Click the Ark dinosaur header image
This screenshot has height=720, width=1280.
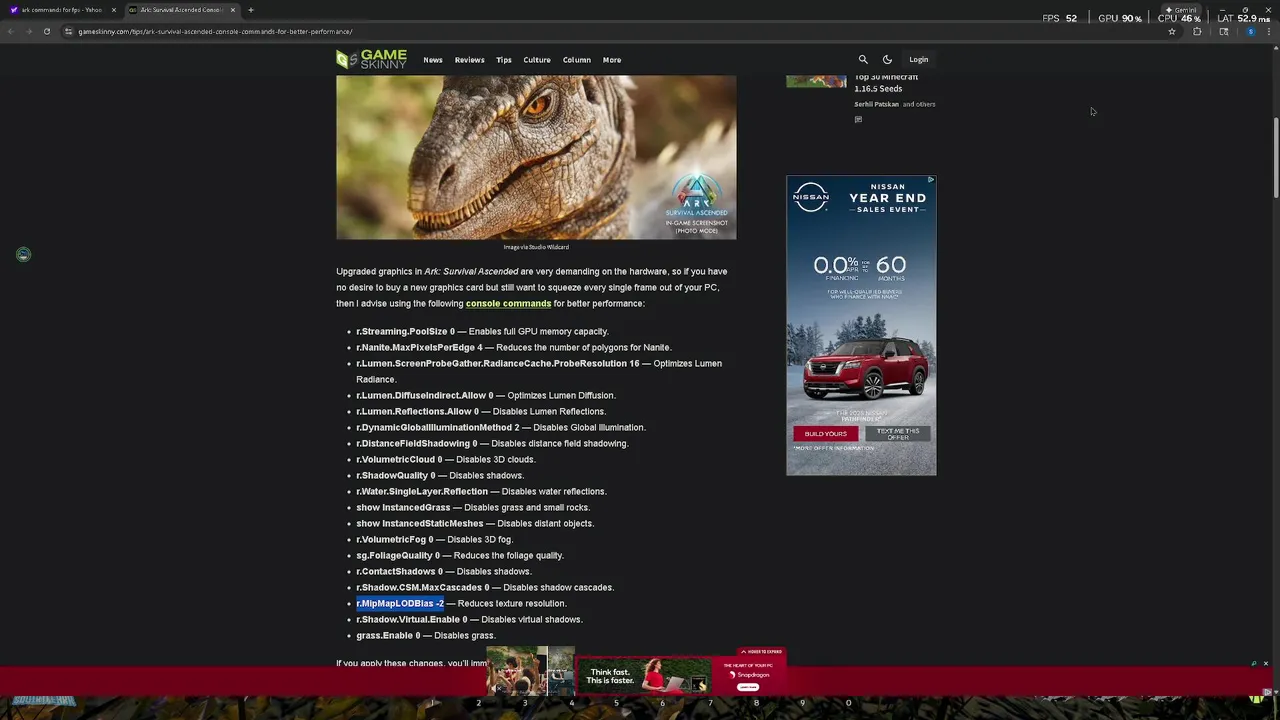click(x=536, y=157)
